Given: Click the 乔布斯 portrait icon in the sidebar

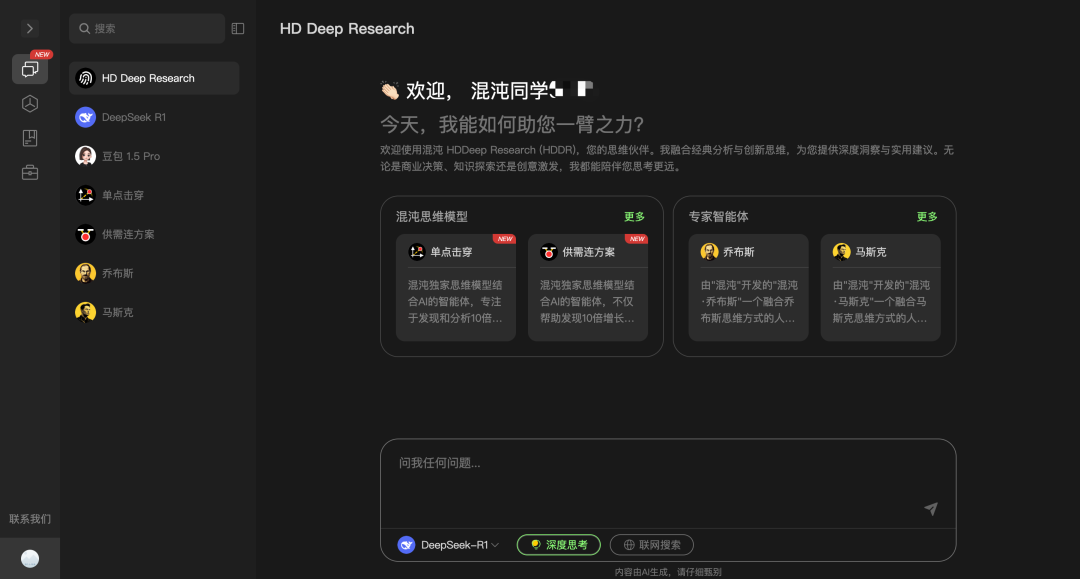Looking at the screenshot, I should [x=85, y=273].
